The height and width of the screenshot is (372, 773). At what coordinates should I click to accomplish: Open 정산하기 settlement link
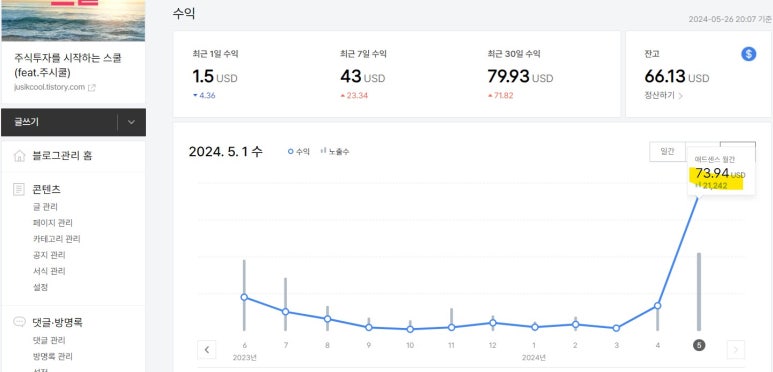point(664,96)
